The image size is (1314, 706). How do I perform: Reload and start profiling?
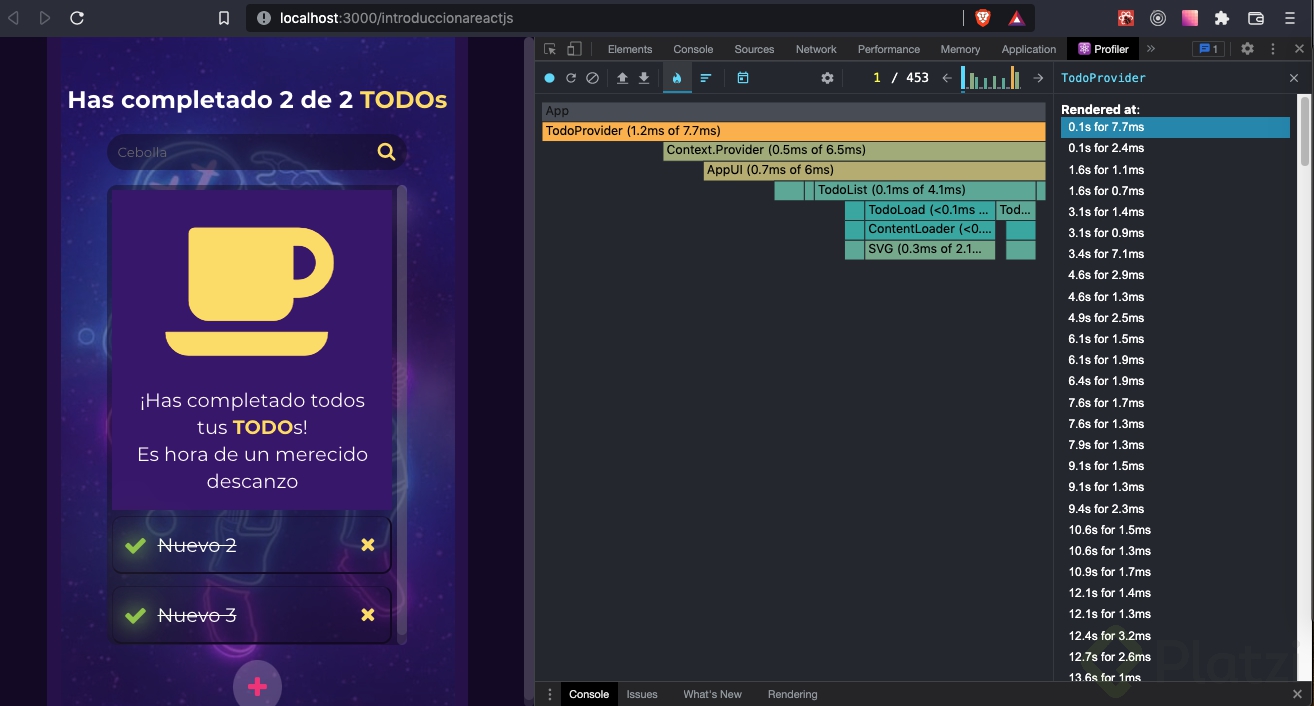point(571,78)
